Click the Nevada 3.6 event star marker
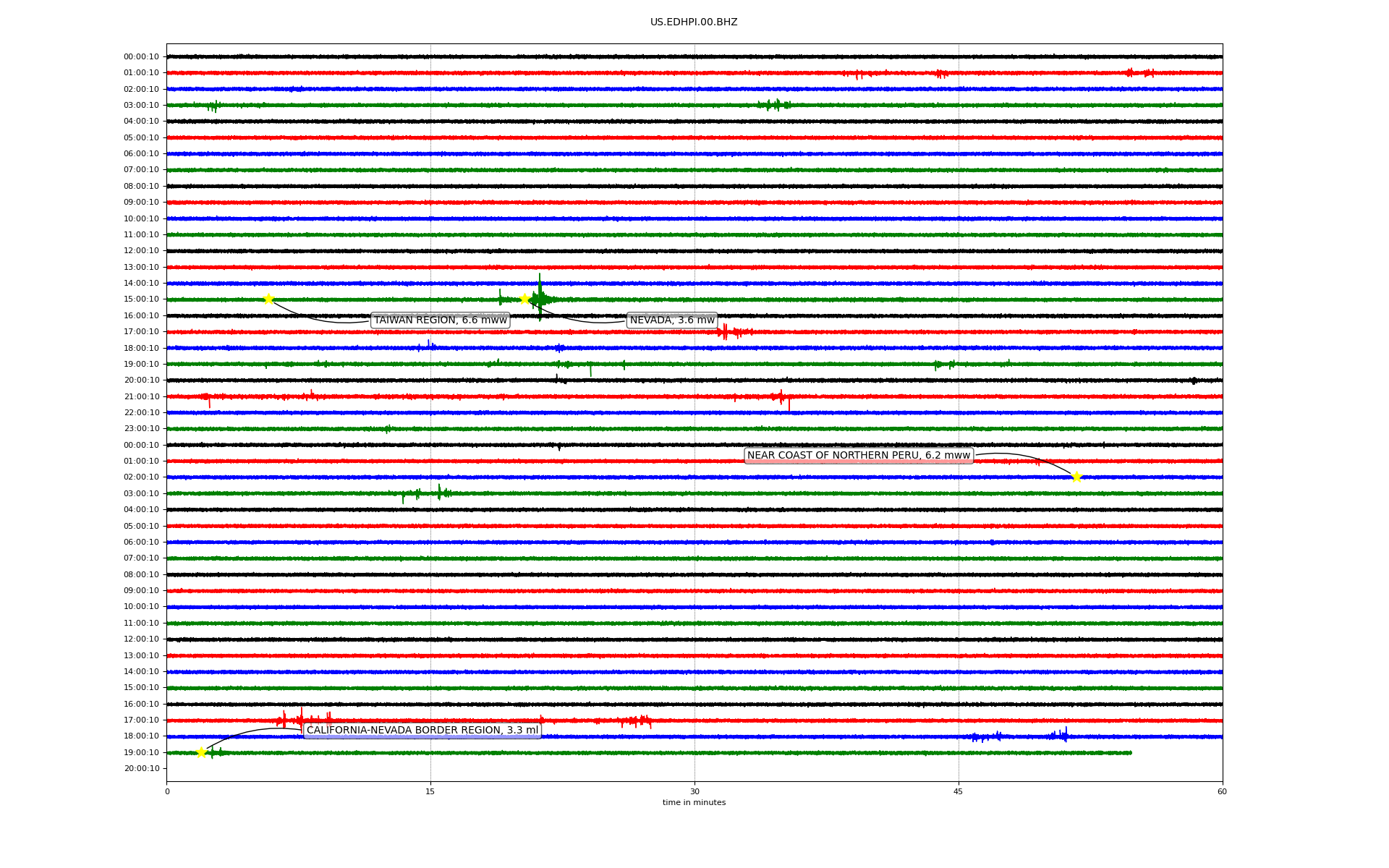 click(525, 299)
